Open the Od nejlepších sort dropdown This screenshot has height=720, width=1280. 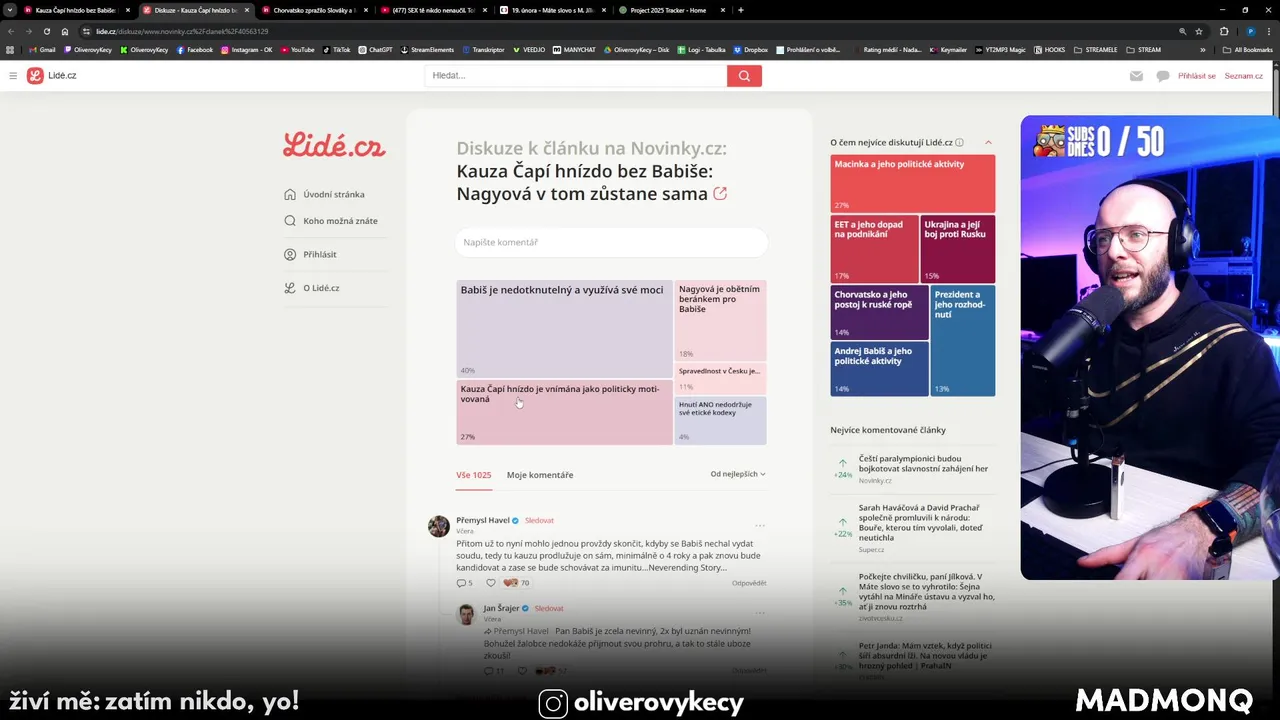738,474
